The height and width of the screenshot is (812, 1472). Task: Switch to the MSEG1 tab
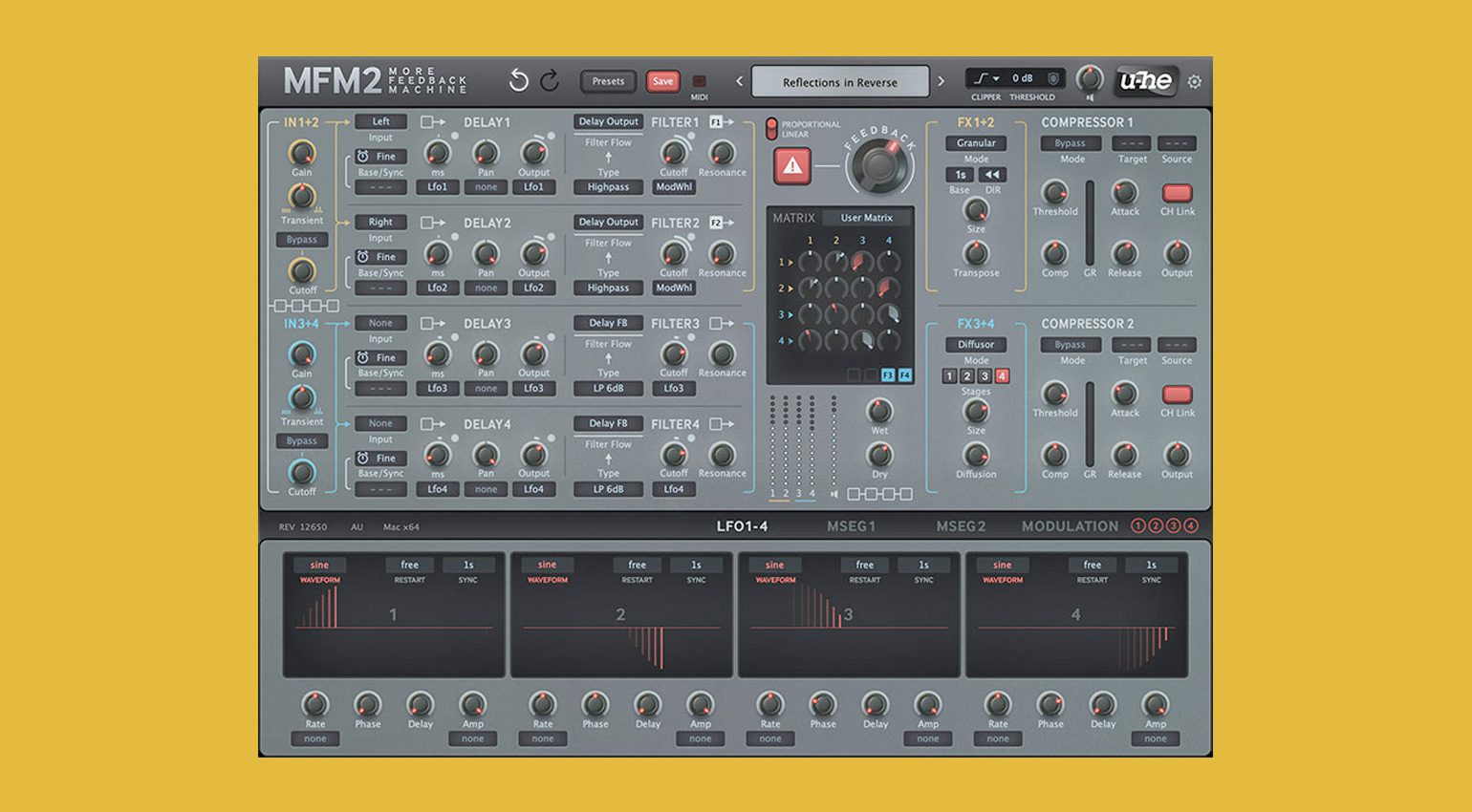point(851,526)
